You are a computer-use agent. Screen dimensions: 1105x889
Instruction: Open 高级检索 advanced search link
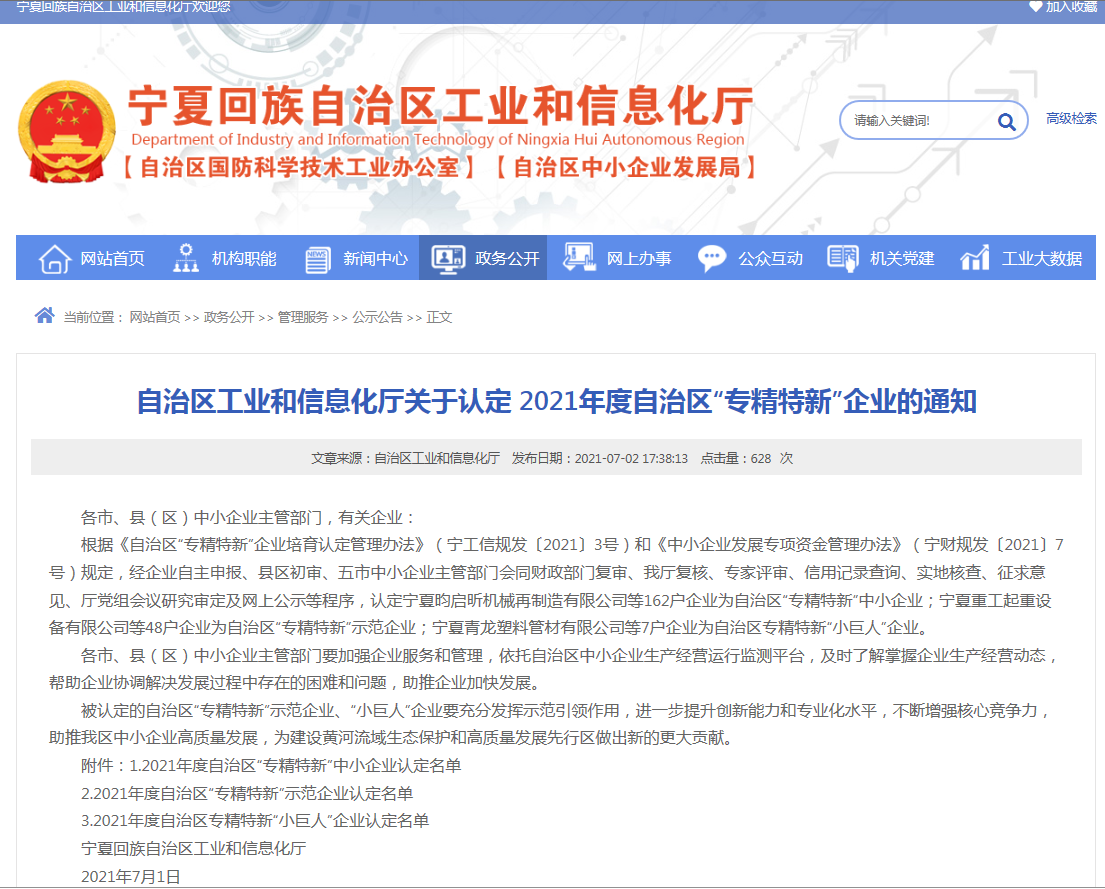(x=1071, y=118)
